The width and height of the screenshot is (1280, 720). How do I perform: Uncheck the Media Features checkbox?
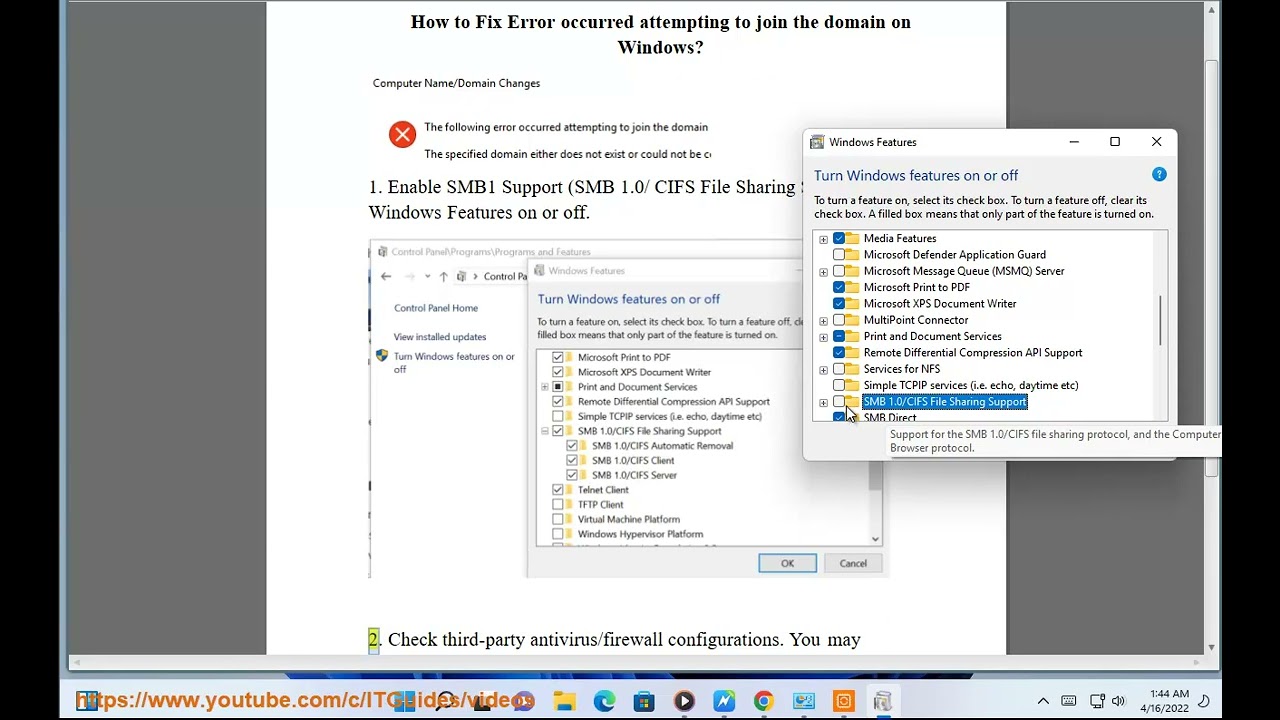(x=839, y=238)
